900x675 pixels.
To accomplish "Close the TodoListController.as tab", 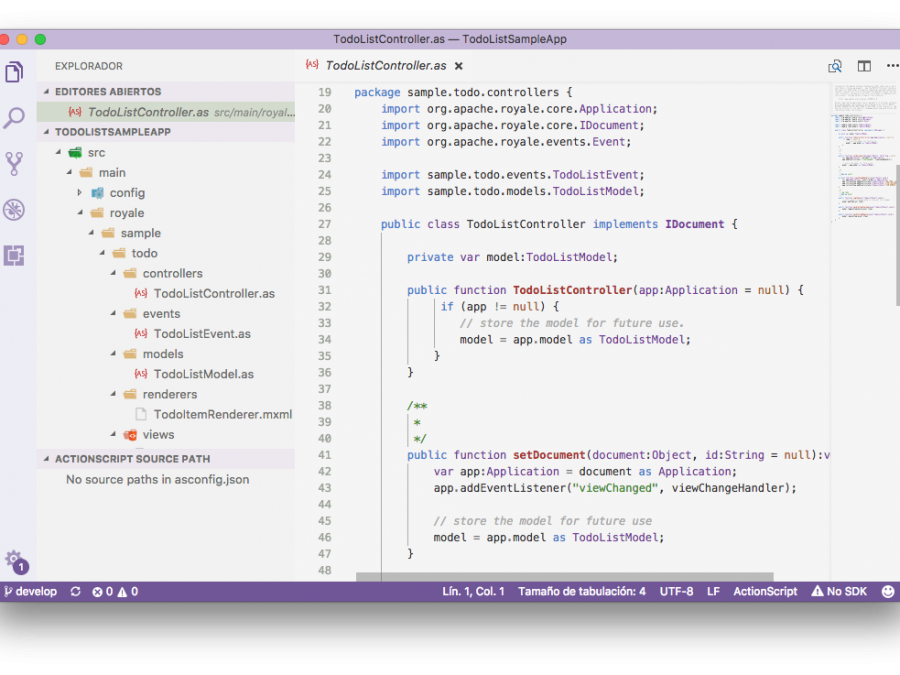I will coord(459,66).
